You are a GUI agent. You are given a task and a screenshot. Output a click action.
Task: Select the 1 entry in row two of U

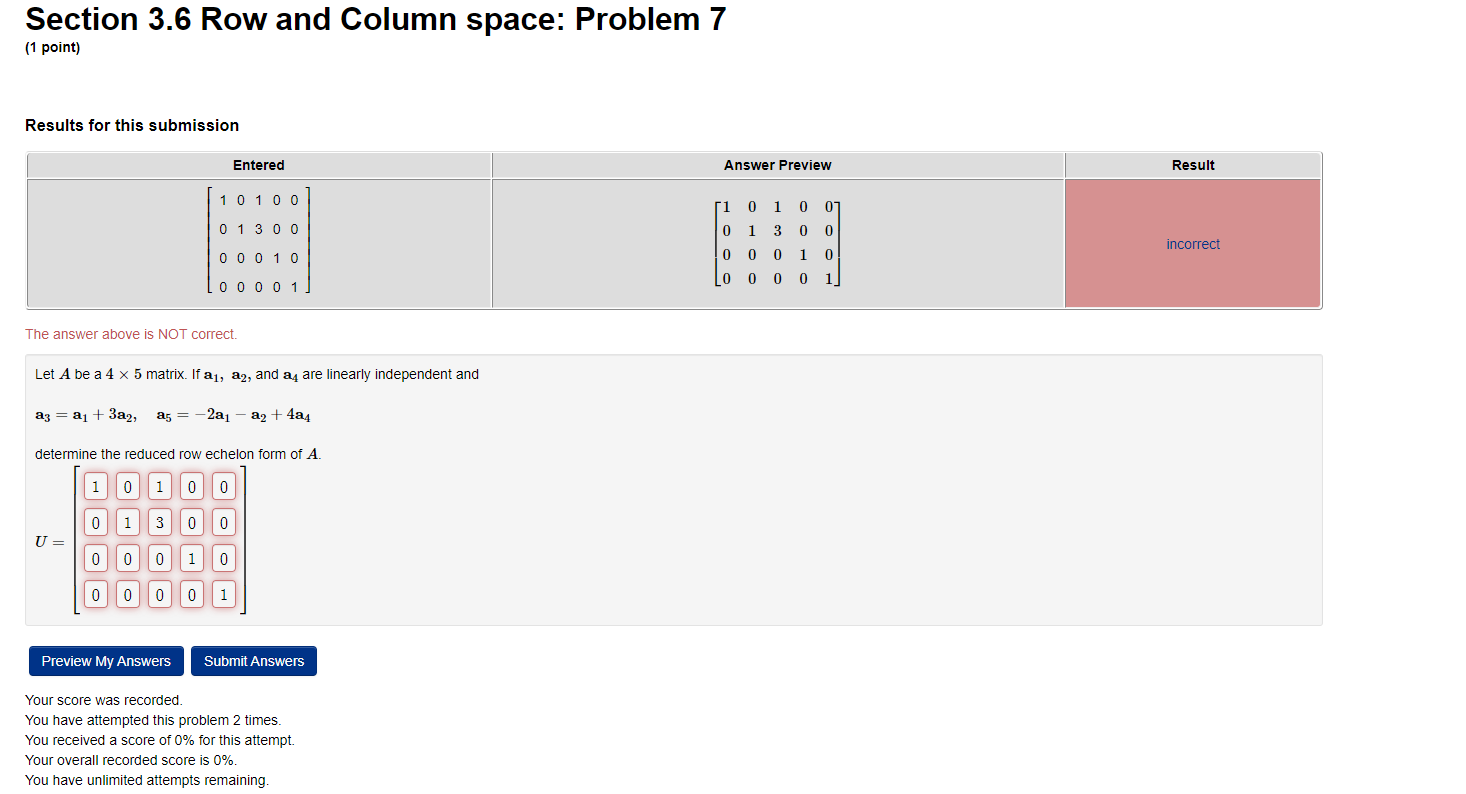(x=127, y=522)
